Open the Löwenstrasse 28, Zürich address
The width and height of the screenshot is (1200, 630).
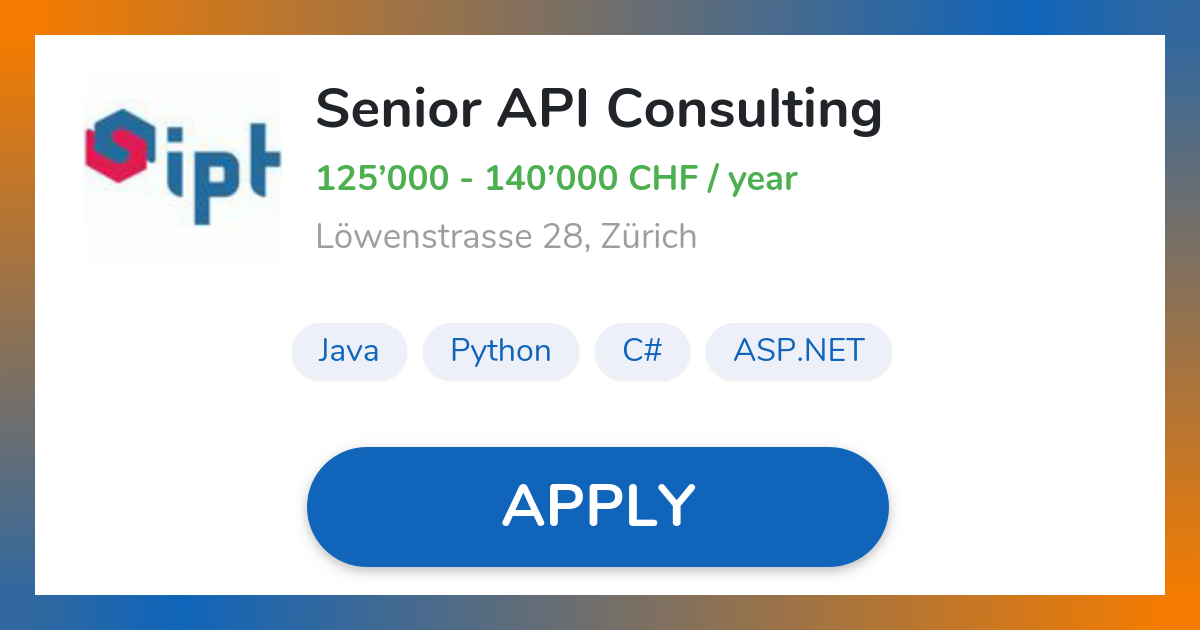[x=506, y=237]
